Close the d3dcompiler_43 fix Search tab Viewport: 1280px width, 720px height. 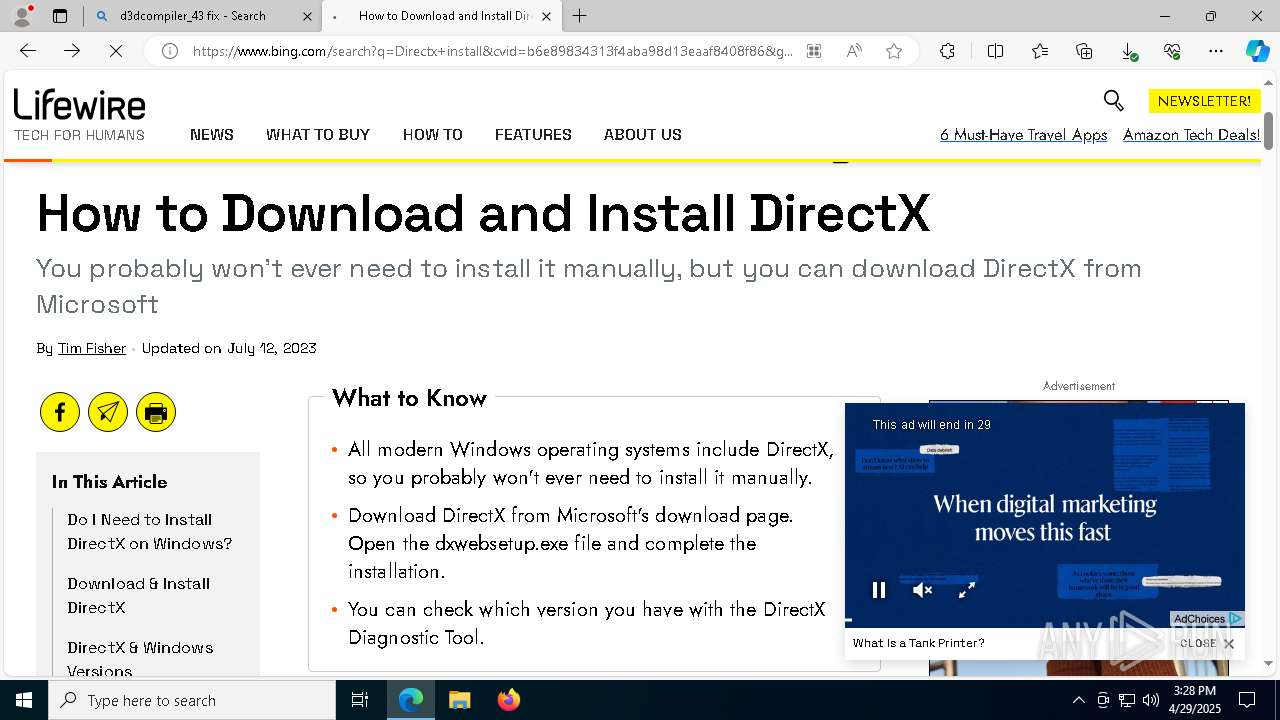(x=307, y=16)
